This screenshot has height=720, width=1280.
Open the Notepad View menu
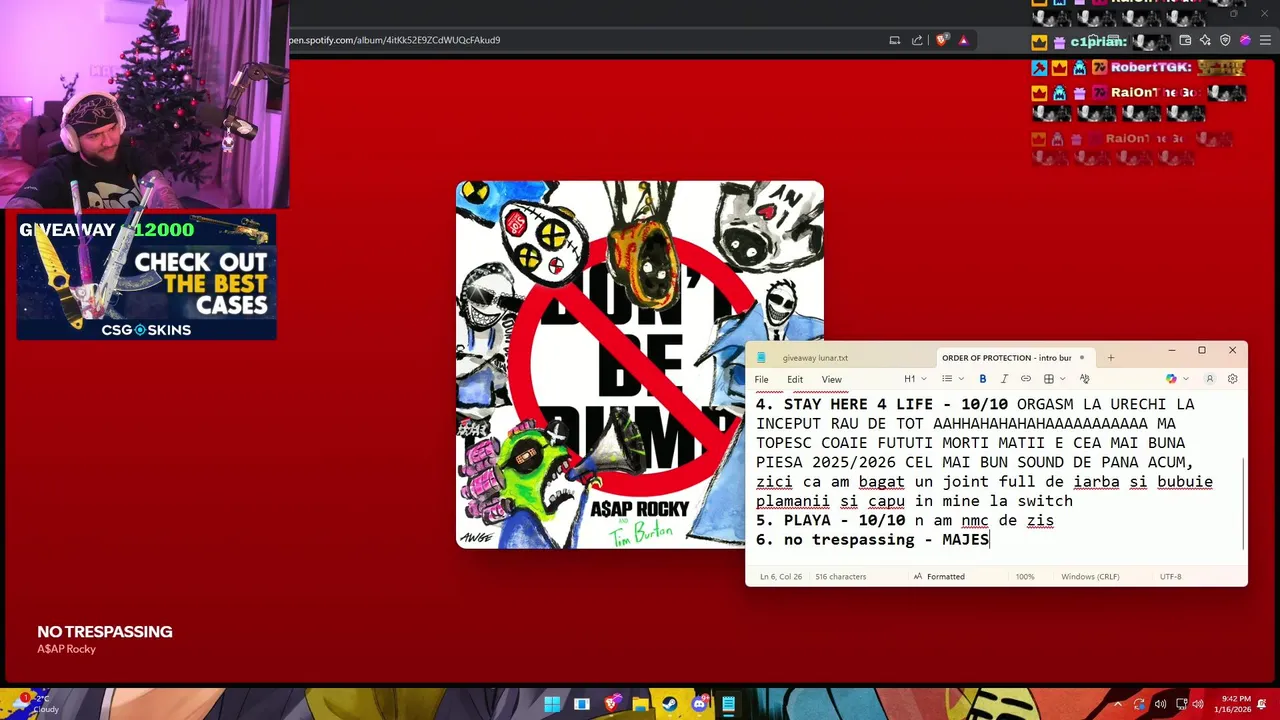[831, 380]
